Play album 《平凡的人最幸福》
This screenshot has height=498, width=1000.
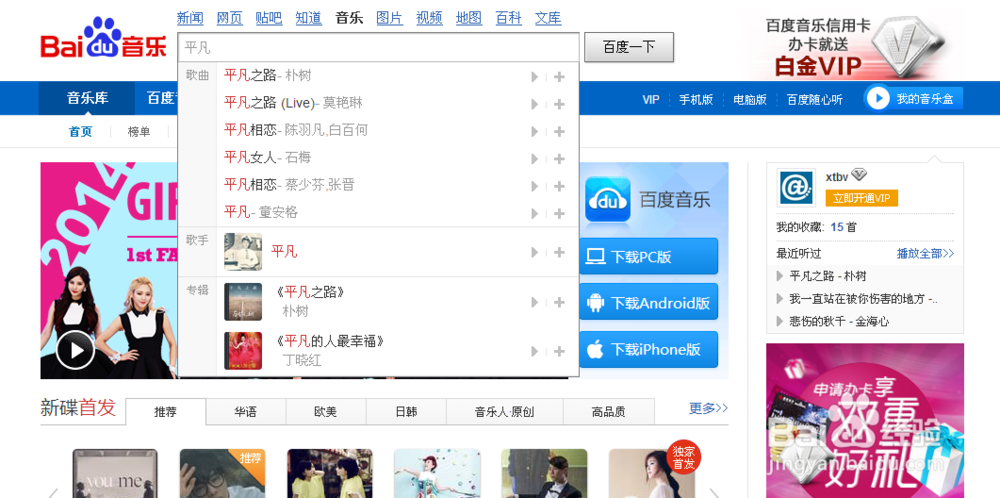pos(534,351)
